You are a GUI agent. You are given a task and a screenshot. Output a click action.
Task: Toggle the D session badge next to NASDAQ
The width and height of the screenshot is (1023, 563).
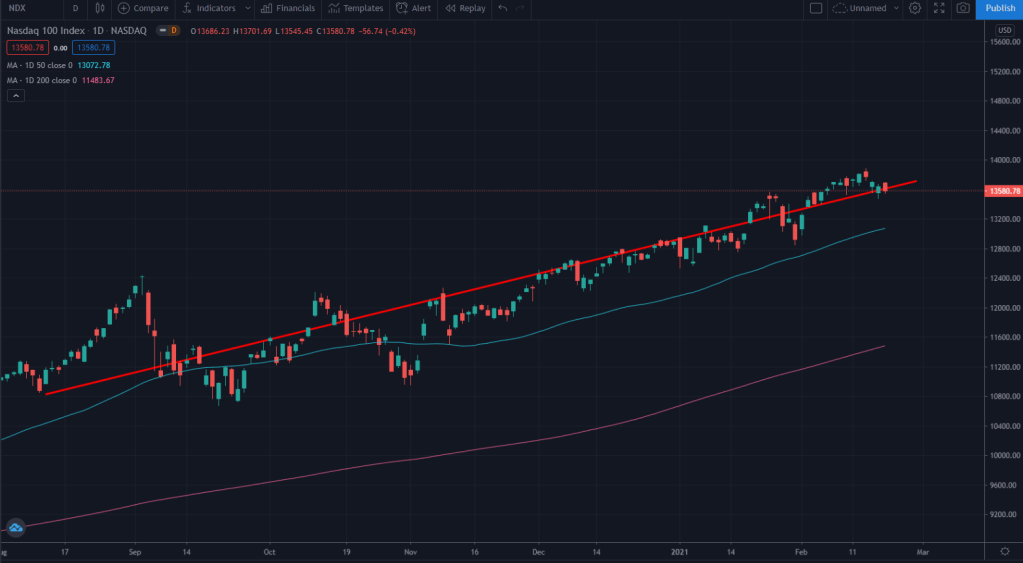[172, 31]
